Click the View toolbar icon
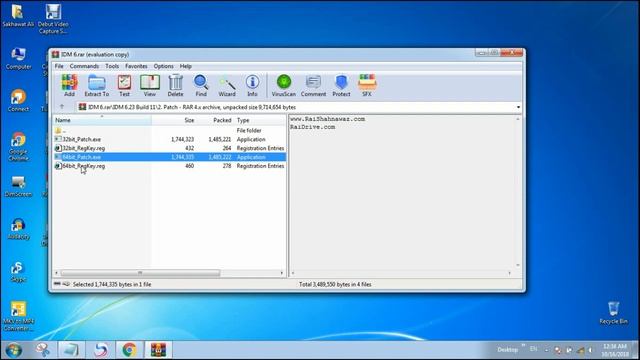This screenshot has width=640, height=360. (150, 86)
